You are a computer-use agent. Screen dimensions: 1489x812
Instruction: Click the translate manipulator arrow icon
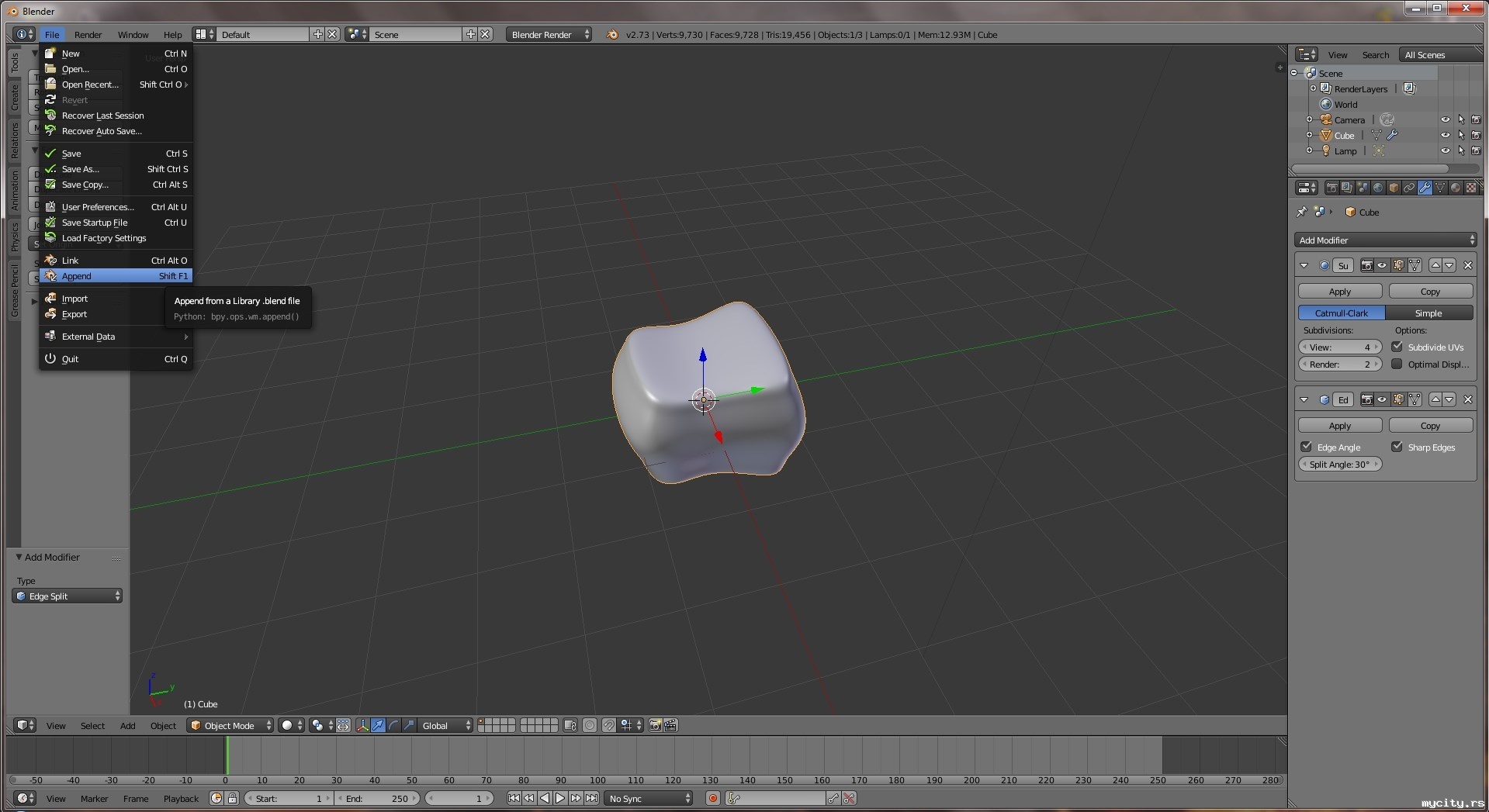click(378, 725)
